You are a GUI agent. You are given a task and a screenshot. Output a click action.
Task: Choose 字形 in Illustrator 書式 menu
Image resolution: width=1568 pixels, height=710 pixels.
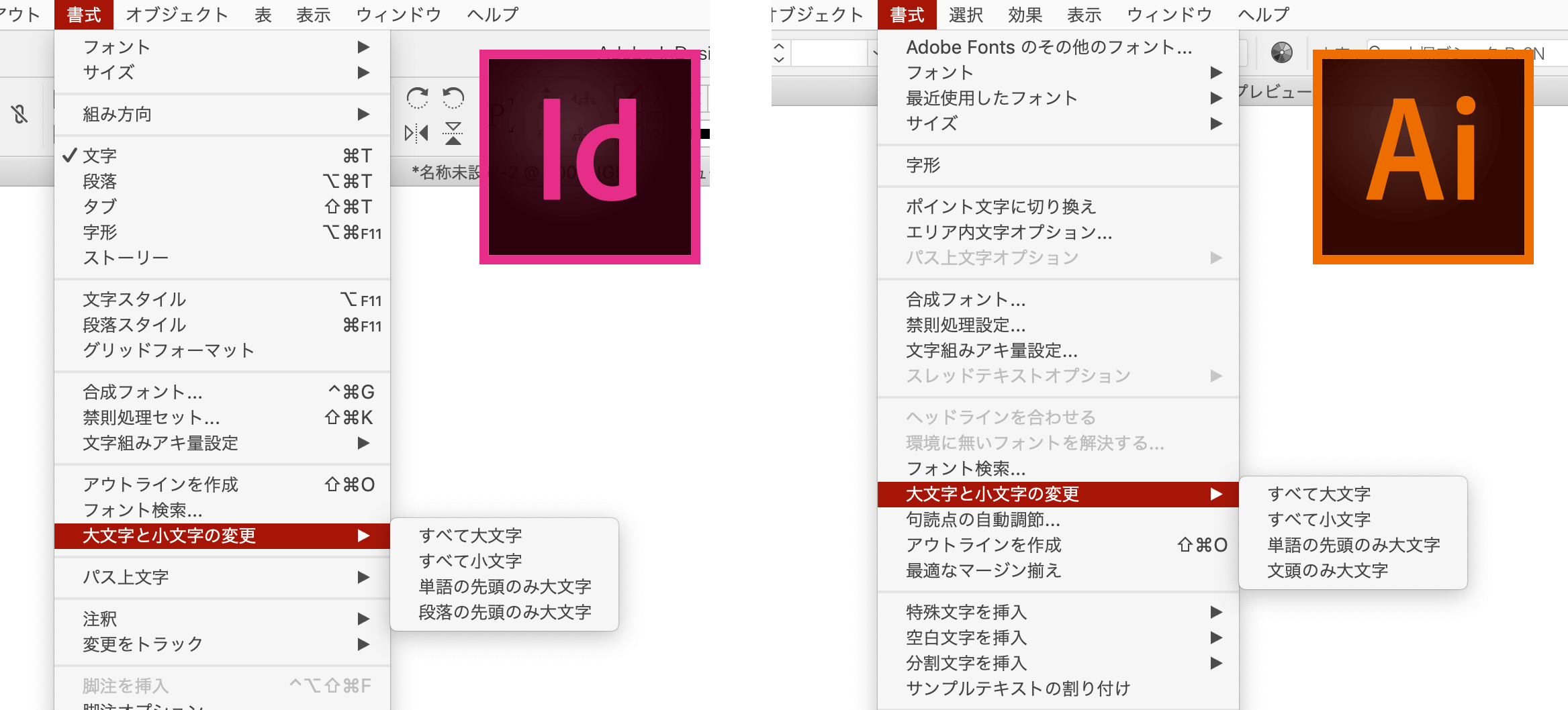[1058, 165]
